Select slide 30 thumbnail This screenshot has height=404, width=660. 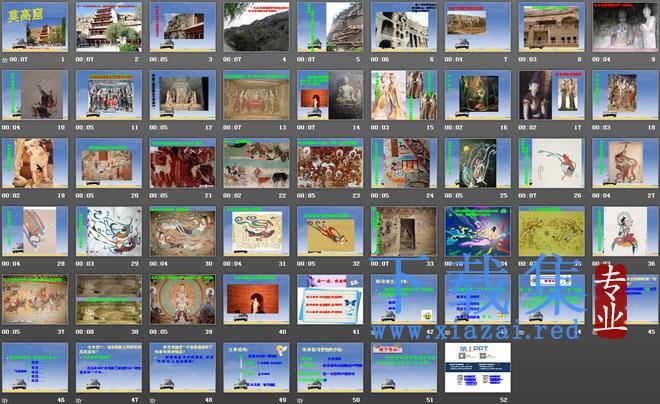(x=182, y=231)
